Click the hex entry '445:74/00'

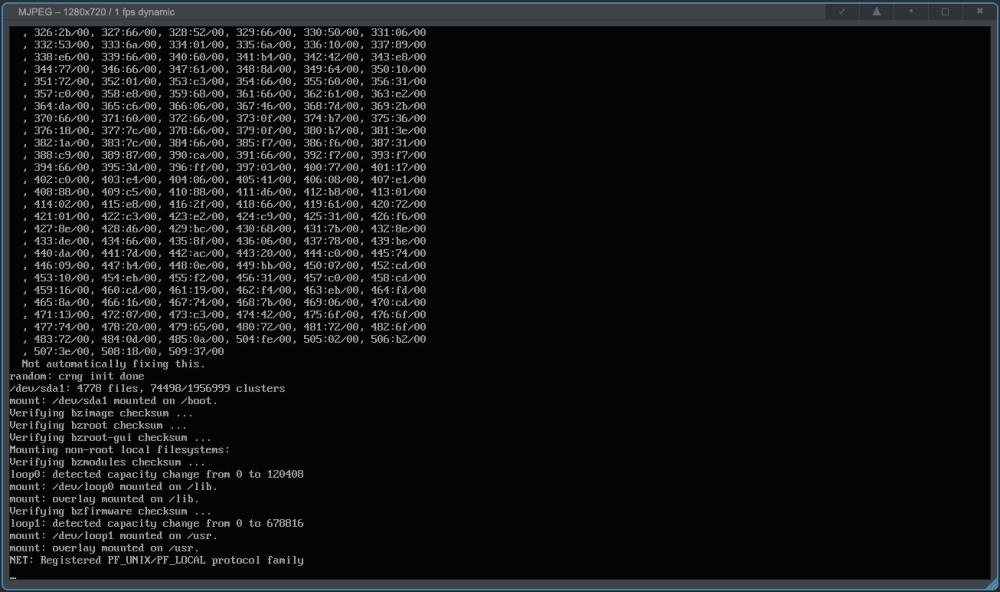pyautogui.click(x=399, y=253)
